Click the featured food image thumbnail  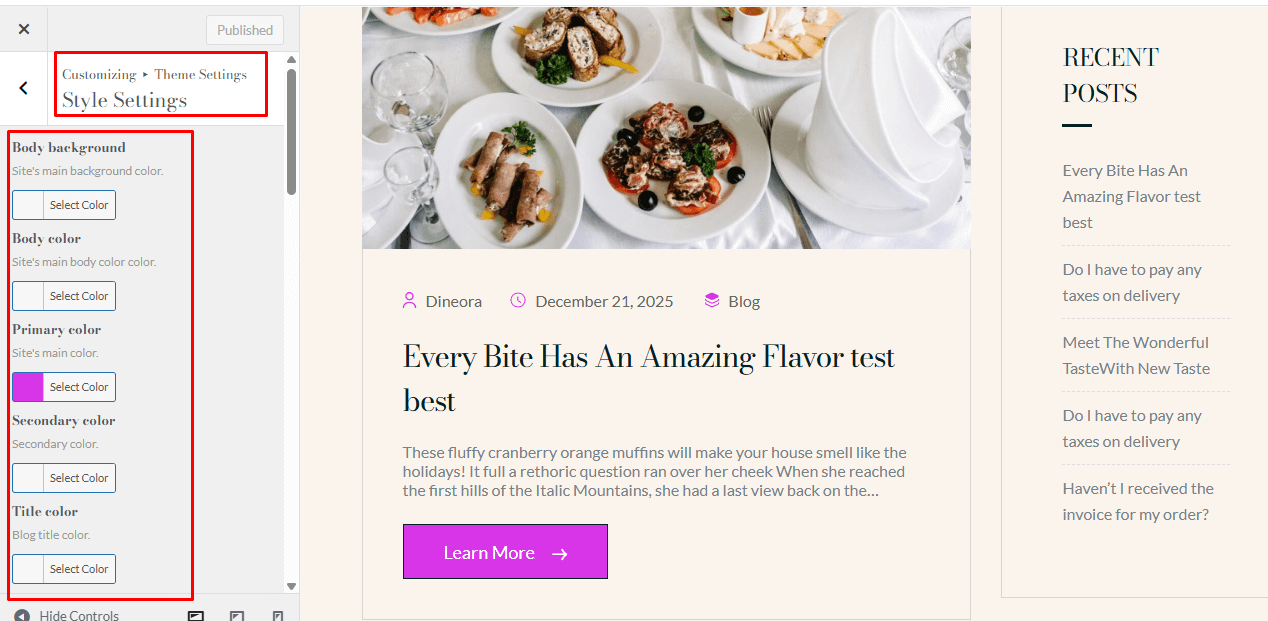(666, 128)
